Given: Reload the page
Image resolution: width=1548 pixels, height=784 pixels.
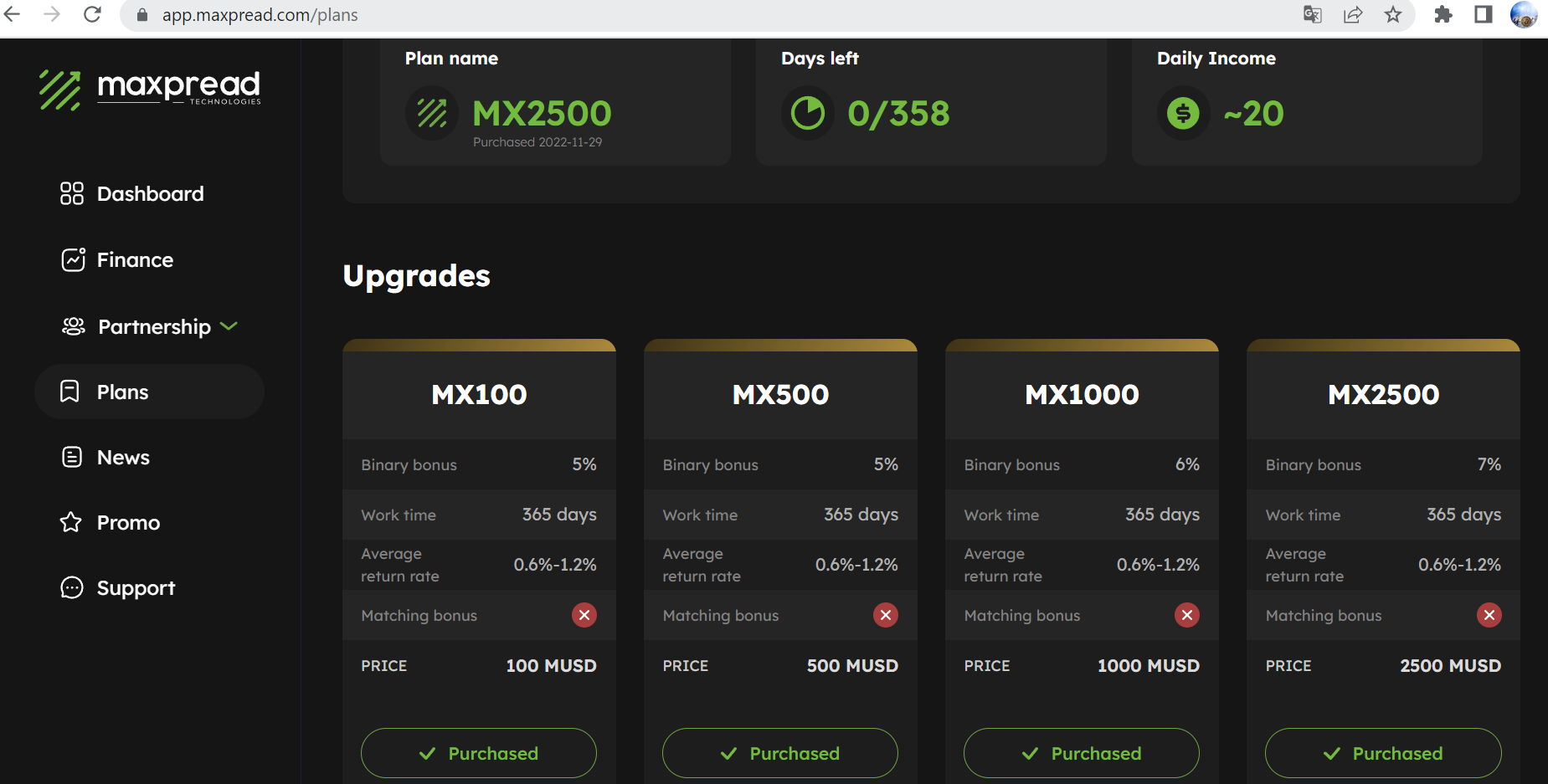Looking at the screenshot, I should click(92, 14).
